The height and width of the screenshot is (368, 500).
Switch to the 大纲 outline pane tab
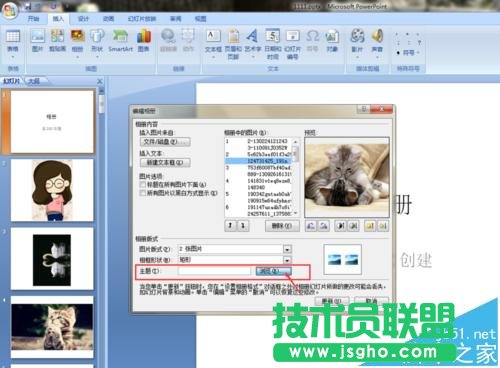pyautogui.click(x=34, y=81)
